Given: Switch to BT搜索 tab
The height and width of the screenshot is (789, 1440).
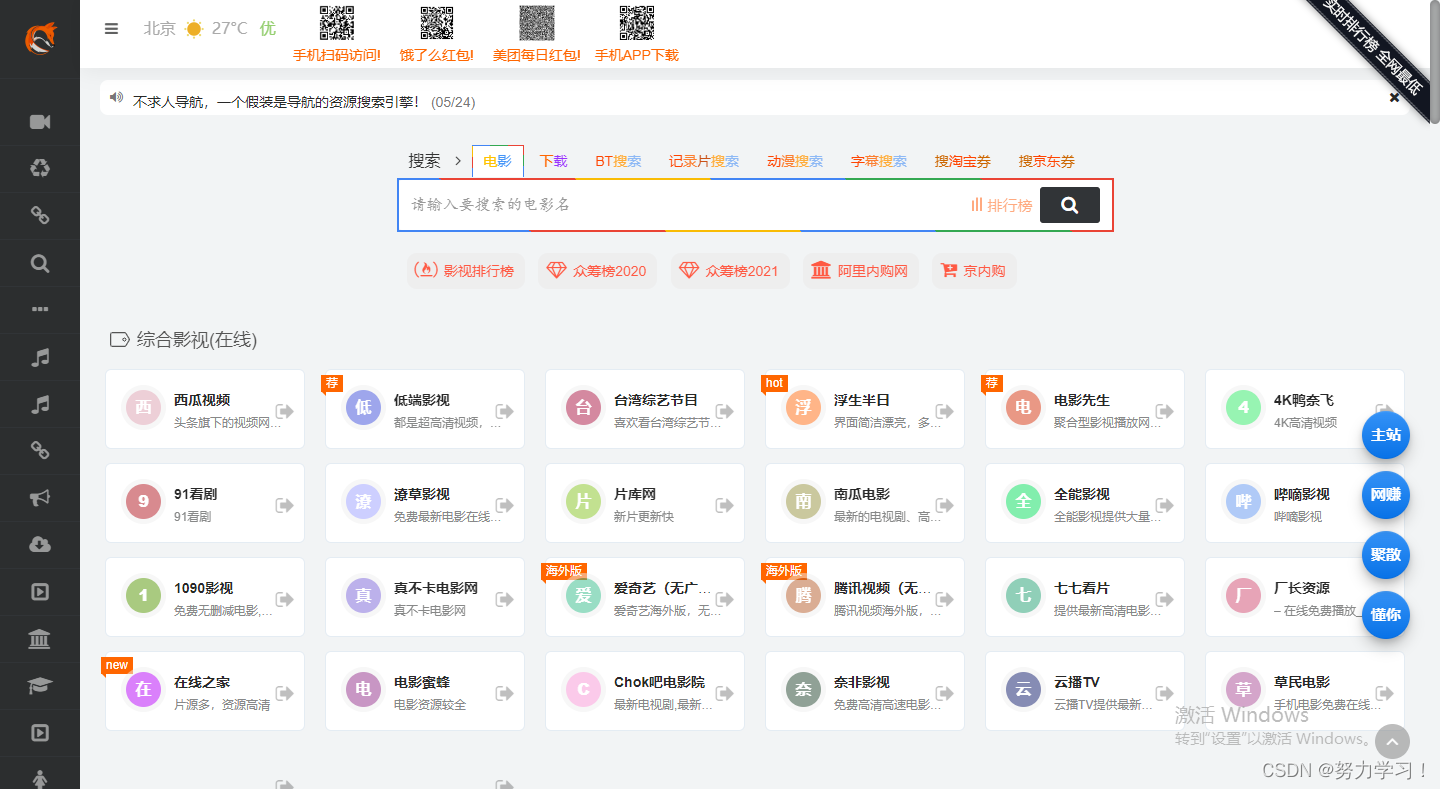Looking at the screenshot, I should tap(618, 161).
